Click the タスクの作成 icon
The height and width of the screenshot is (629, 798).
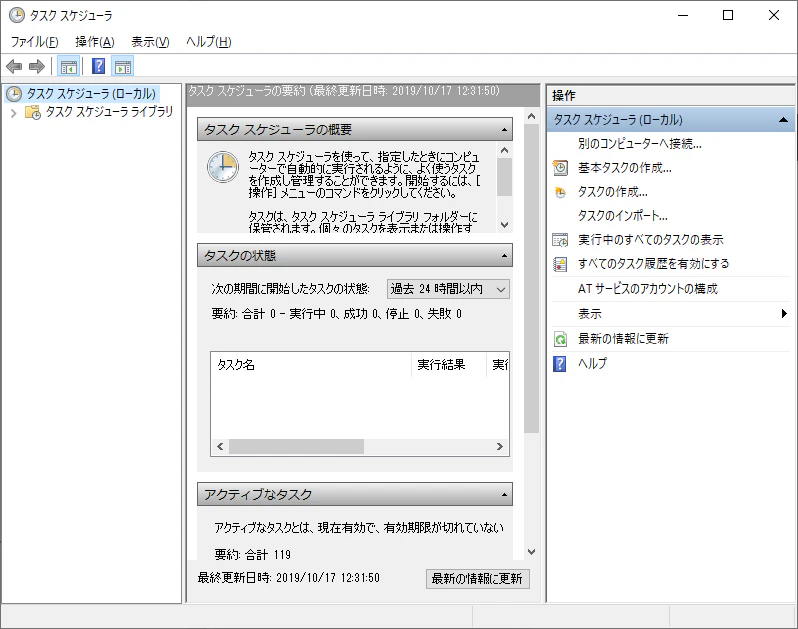point(560,192)
